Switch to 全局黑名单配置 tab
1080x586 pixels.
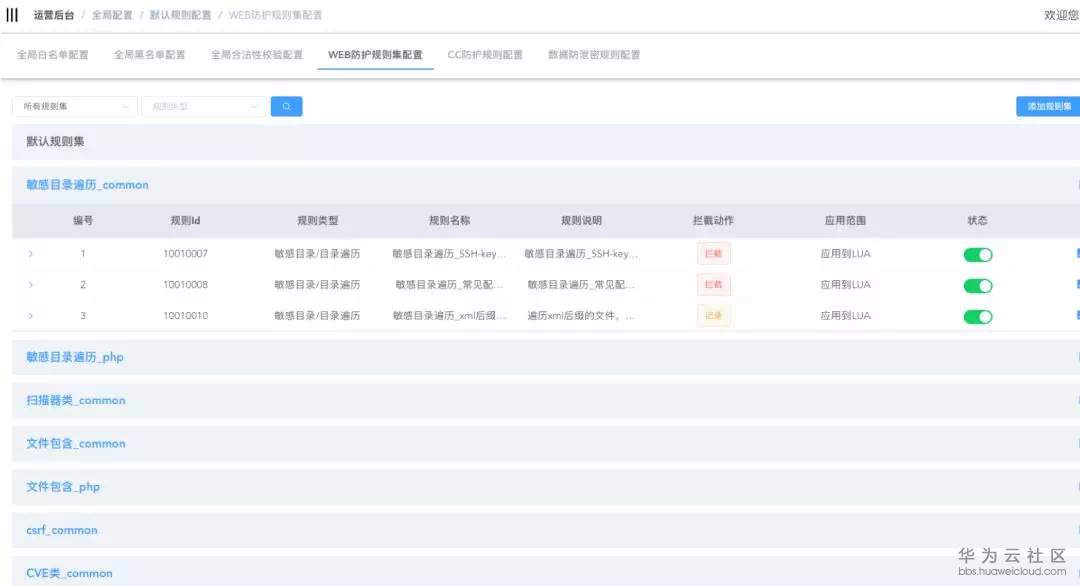pos(149,55)
